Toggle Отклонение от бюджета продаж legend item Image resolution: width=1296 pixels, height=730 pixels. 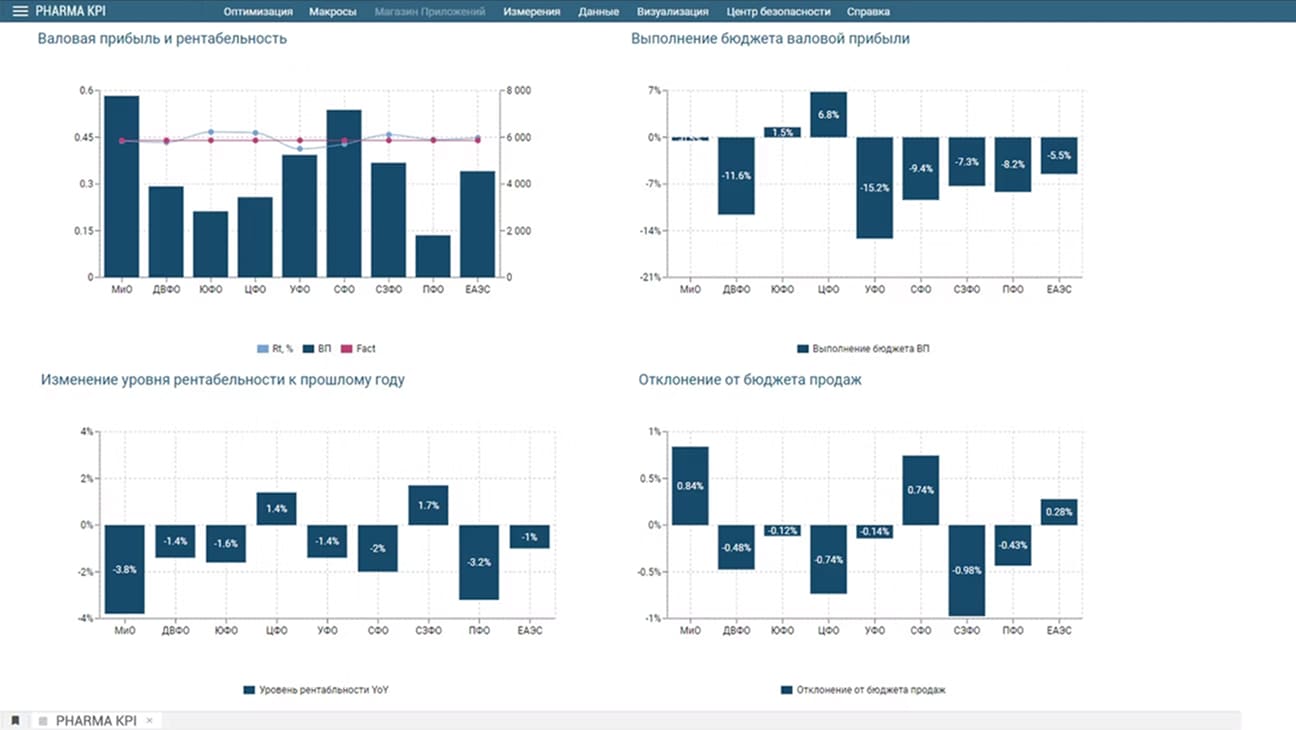[862, 690]
